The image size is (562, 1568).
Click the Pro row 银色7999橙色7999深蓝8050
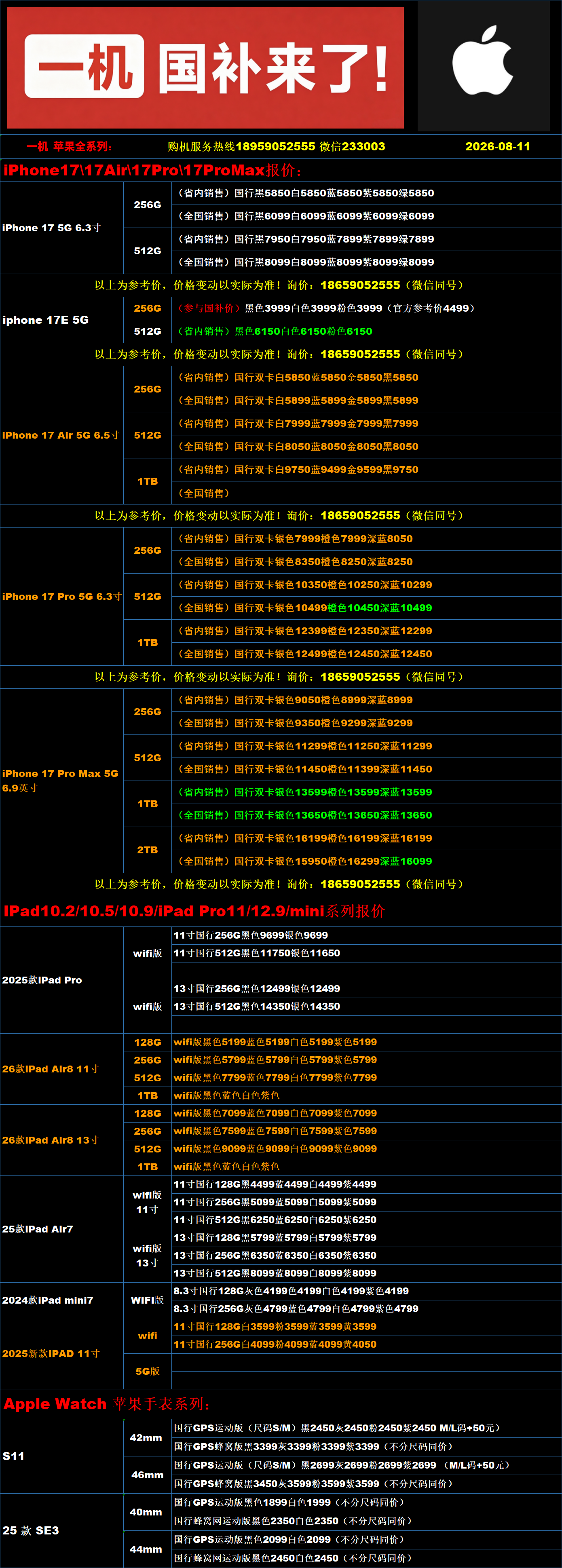(367, 539)
